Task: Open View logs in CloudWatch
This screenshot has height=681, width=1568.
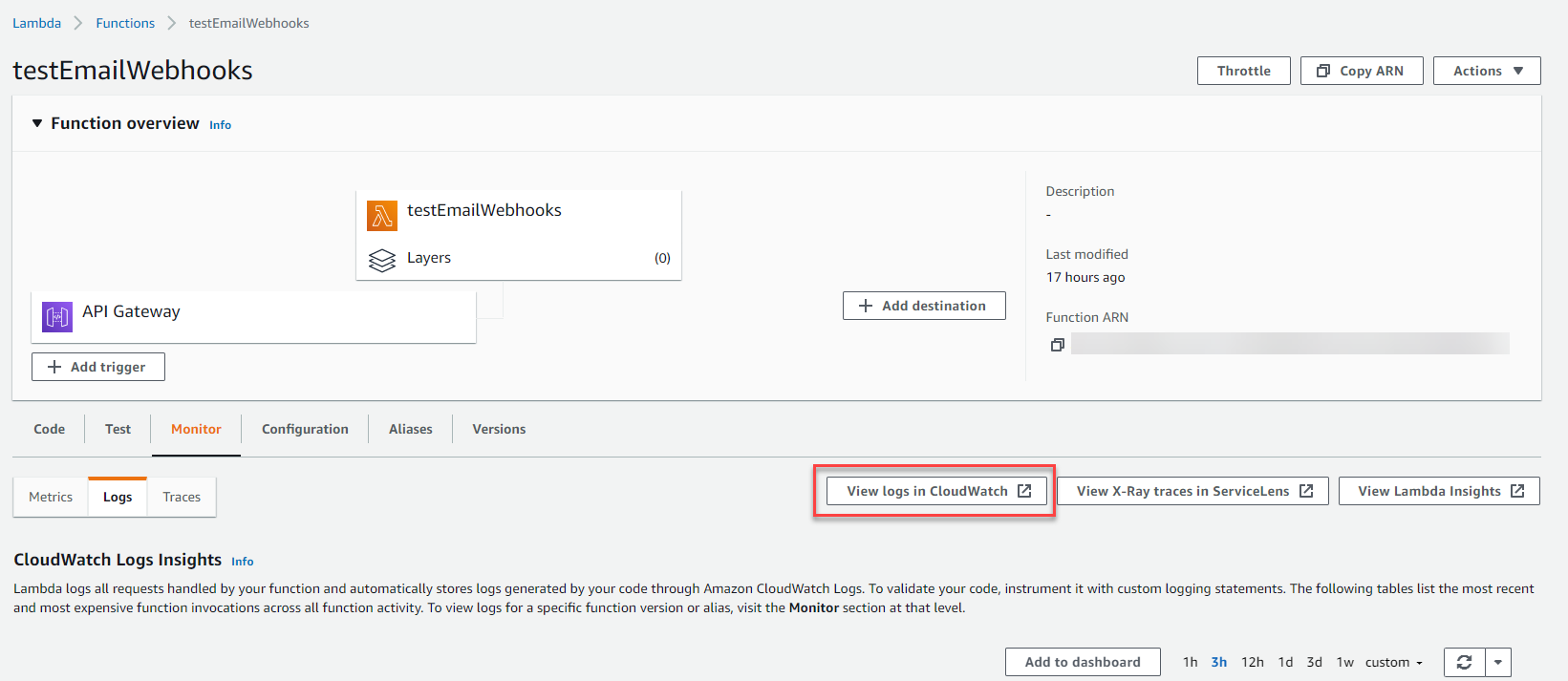Action: (x=936, y=491)
